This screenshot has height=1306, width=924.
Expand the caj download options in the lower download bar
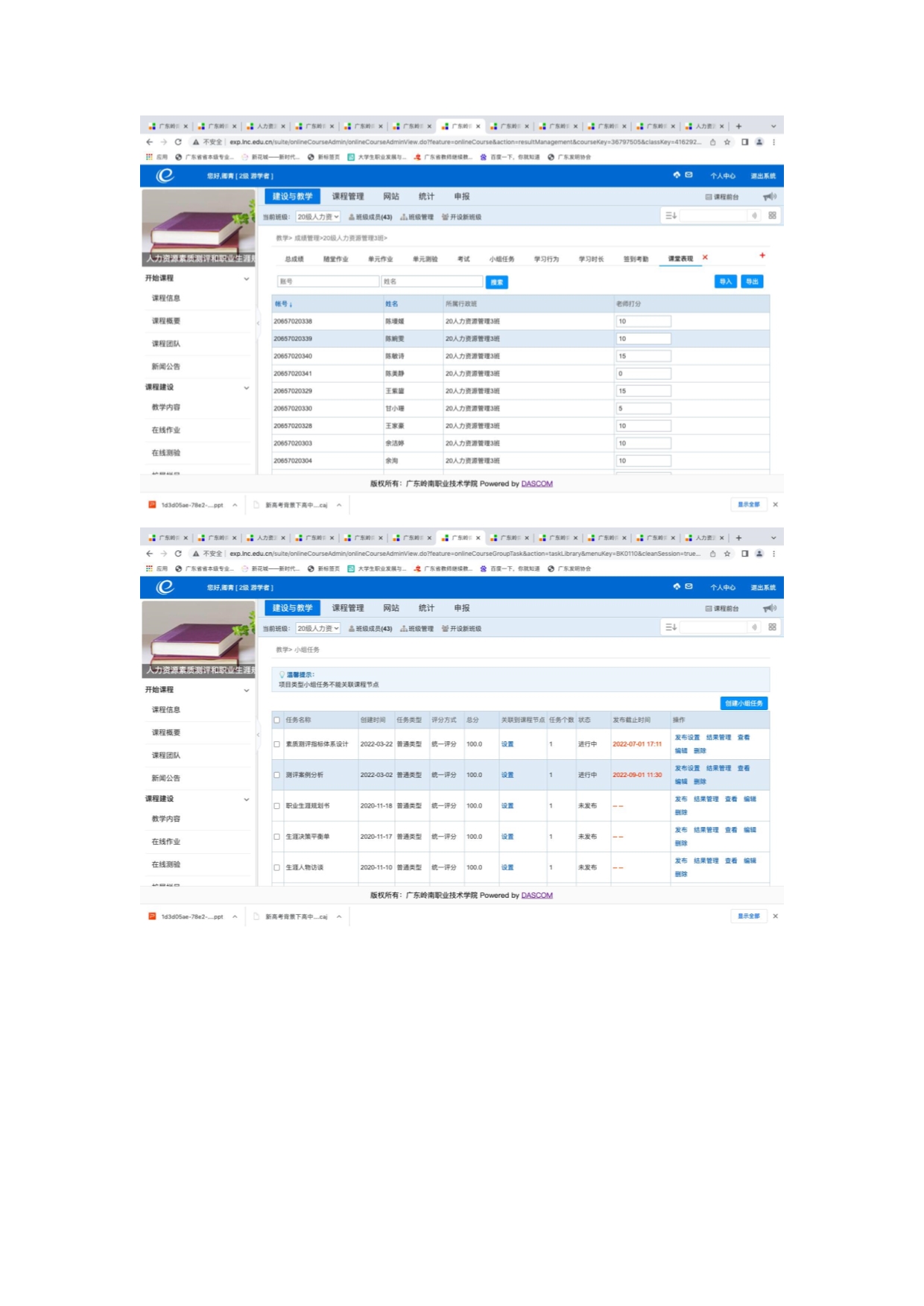tap(339, 917)
